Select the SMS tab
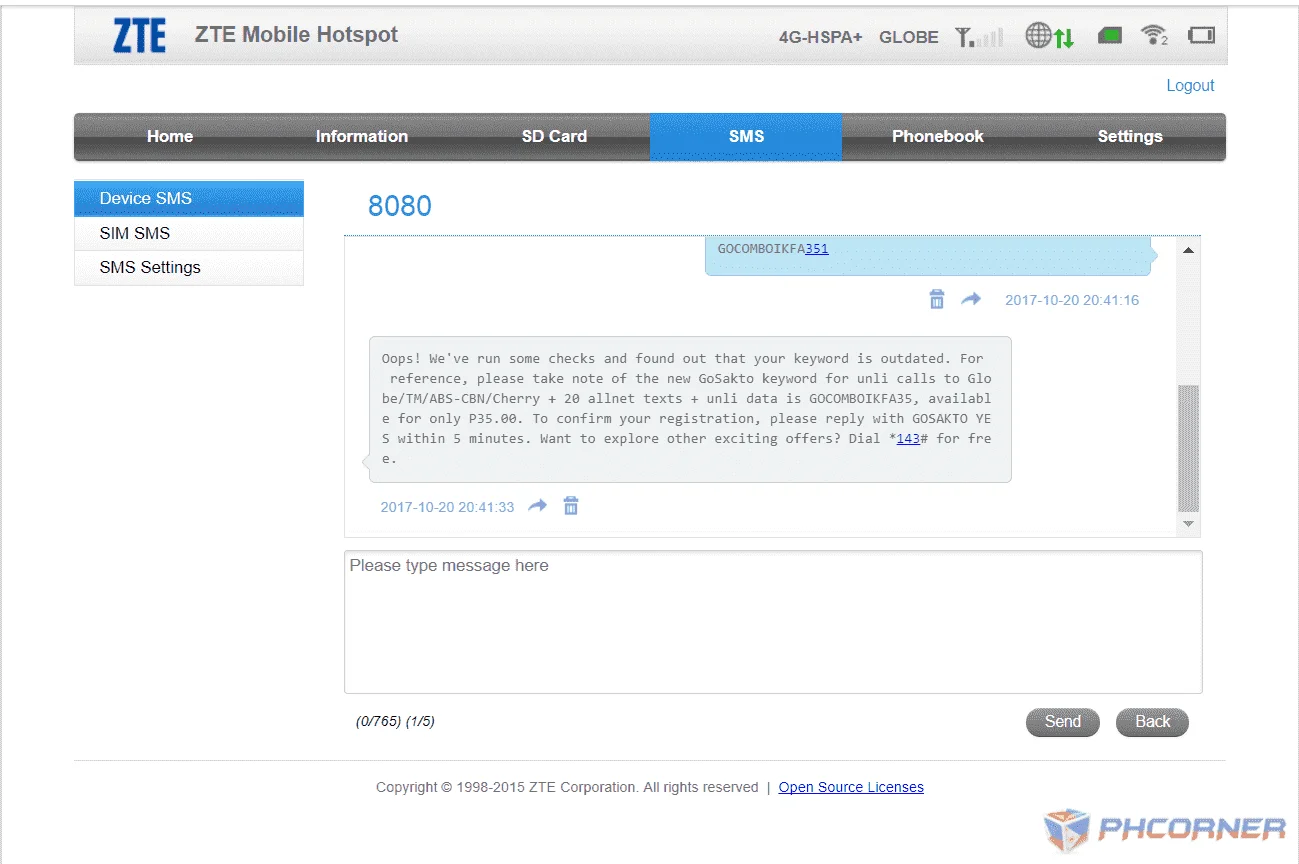The width and height of the screenshot is (1299, 864). pos(746,137)
